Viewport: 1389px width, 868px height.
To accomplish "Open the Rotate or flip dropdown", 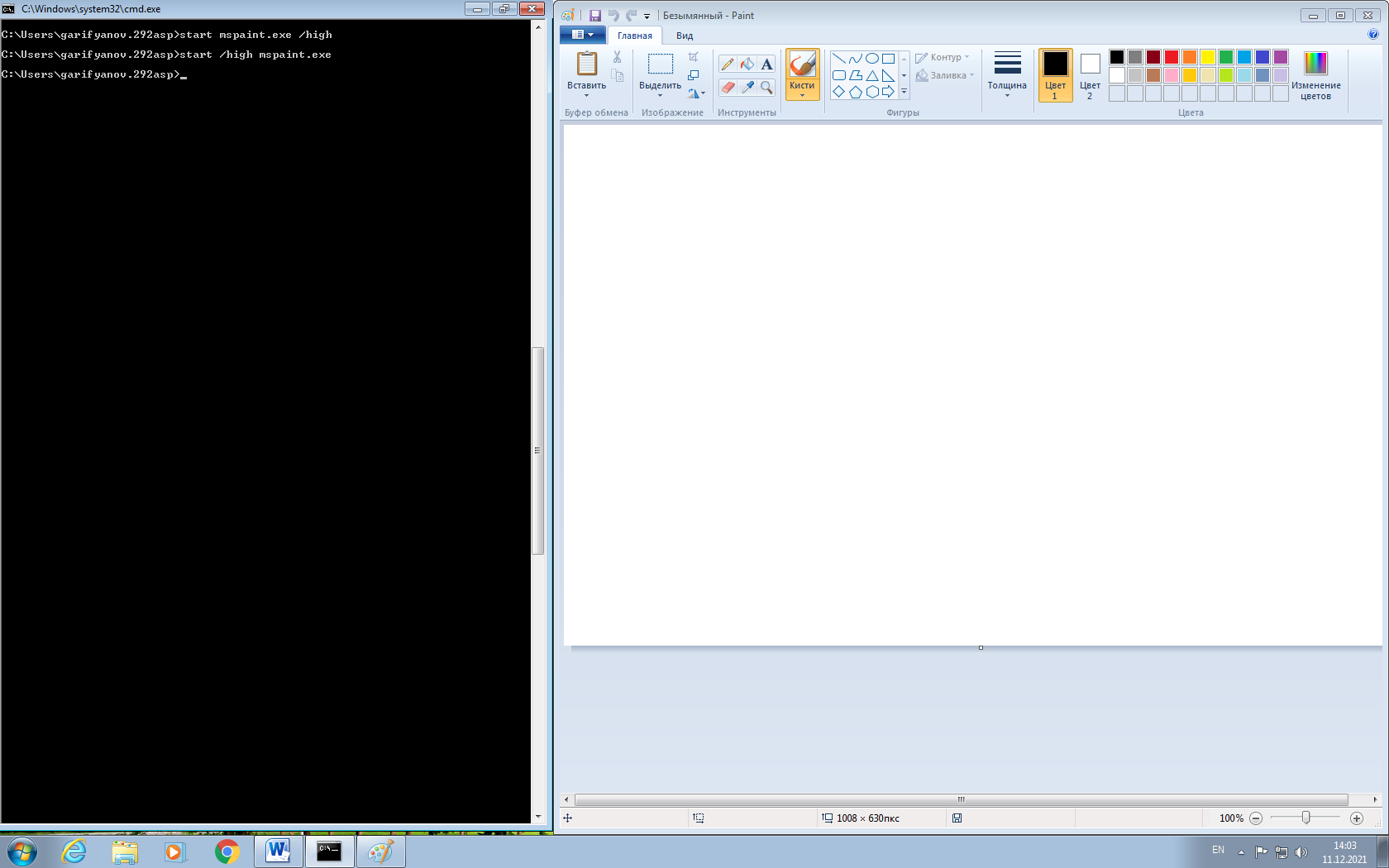I will pyautogui.click(x=696, y=93).
